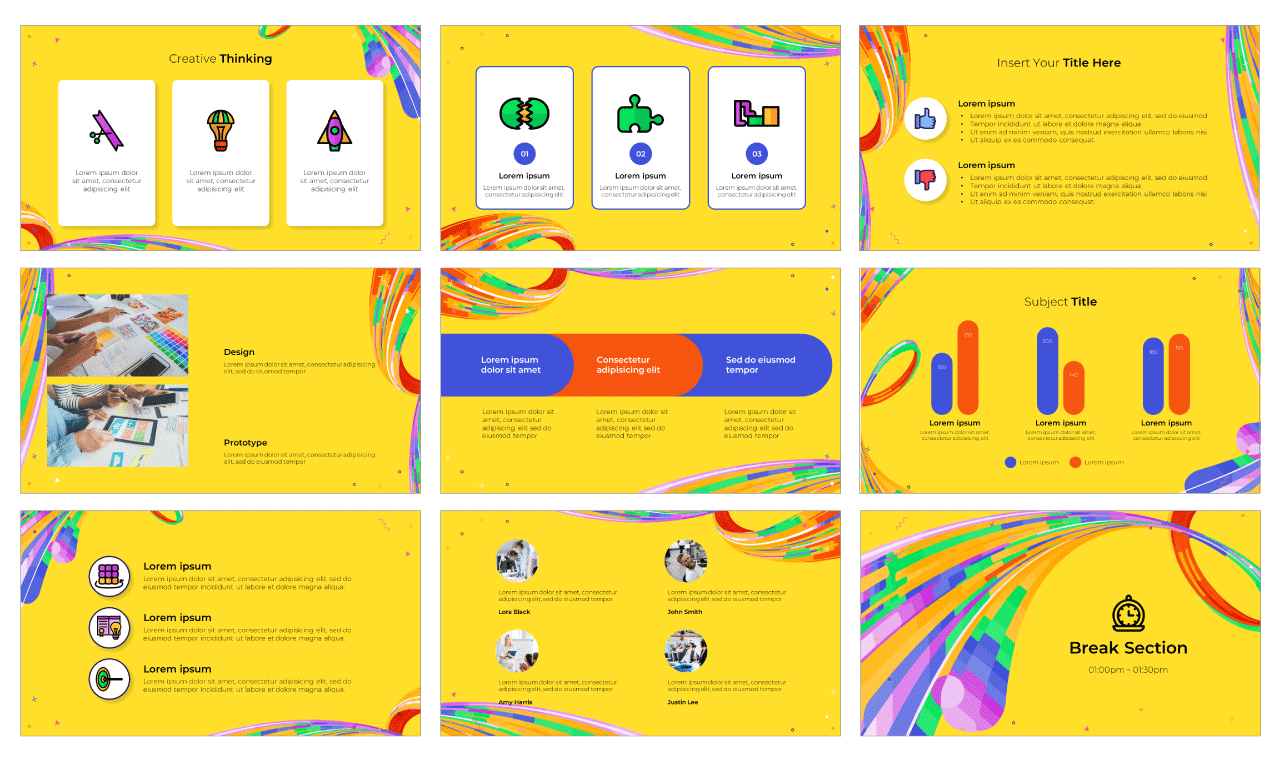
Task: Click the orange bar labeled 140
Action: click(1073, 388)
